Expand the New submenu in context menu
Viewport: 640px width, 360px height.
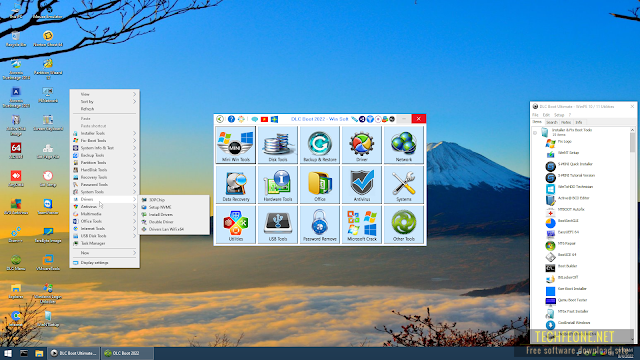[x=105, y=253]
